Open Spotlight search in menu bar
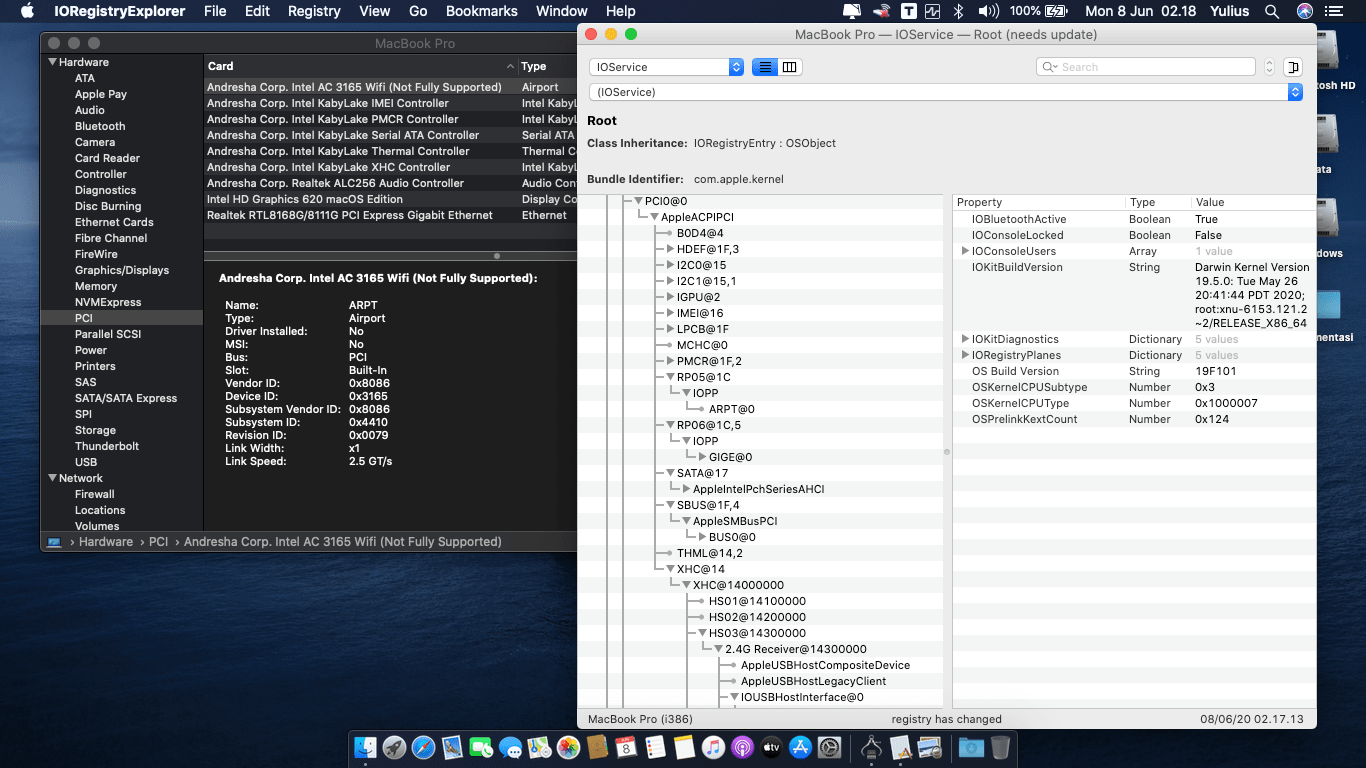The image size is (1366, 768). 1272,11
